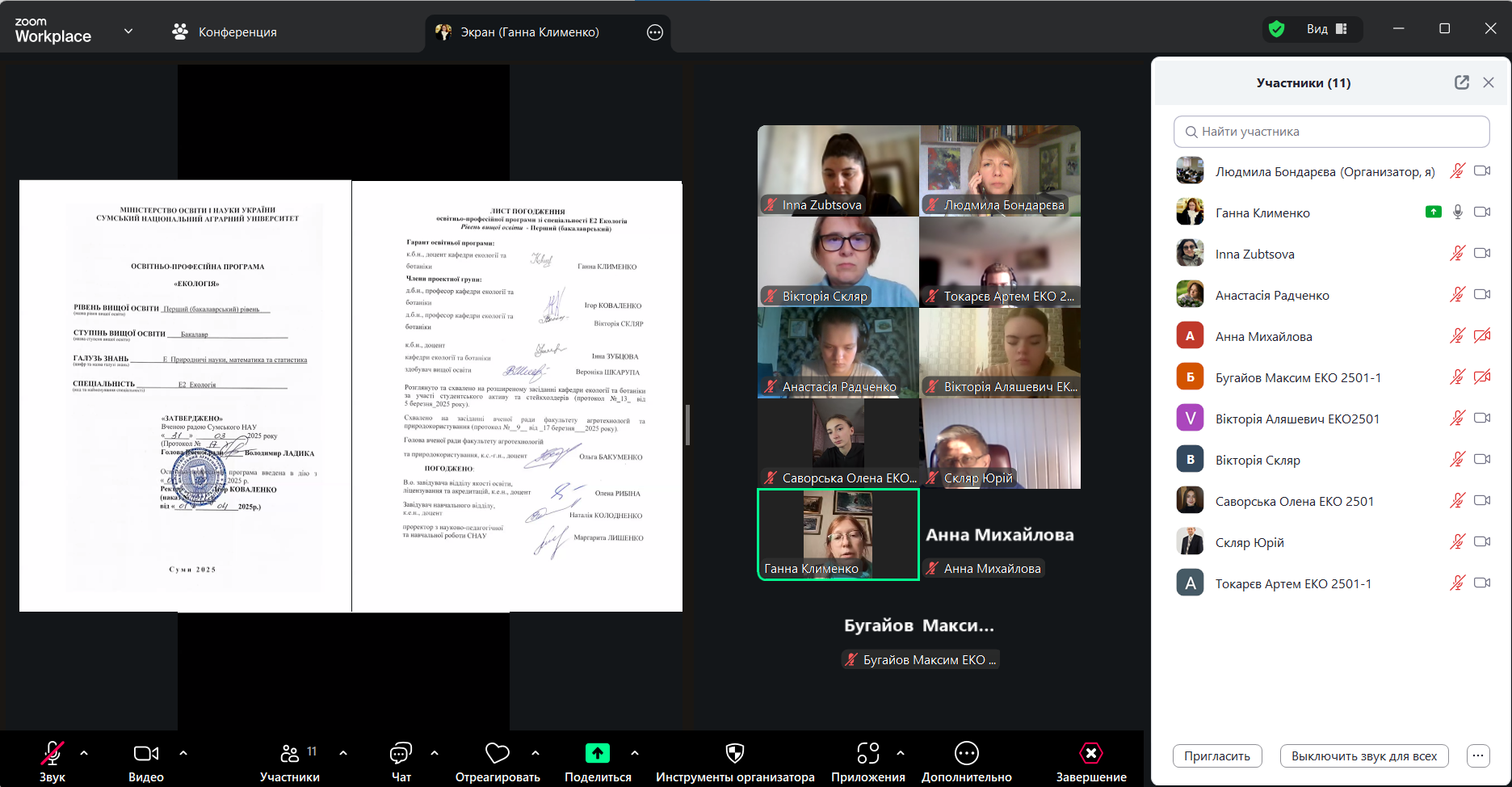Expand audio options arrow next to Sound
The width and height of the screenshot is (1512, 787).
coord(84,753)
